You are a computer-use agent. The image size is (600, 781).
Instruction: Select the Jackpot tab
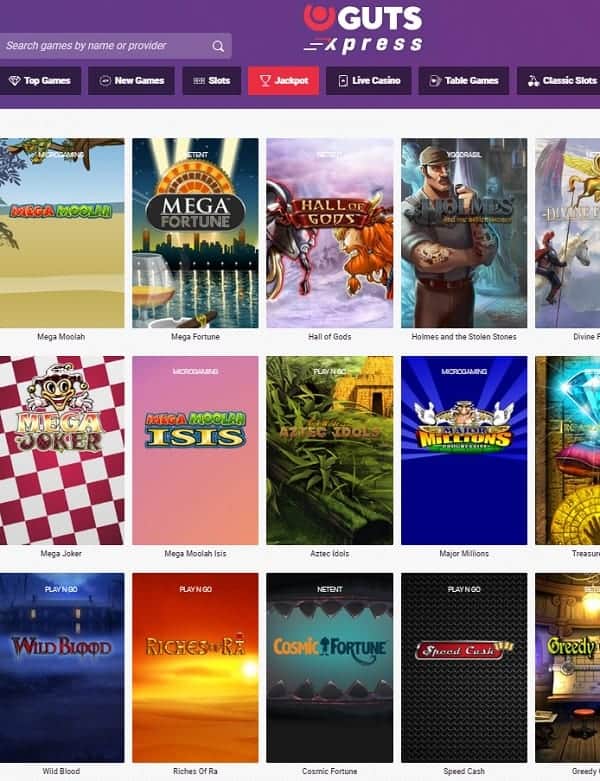tap(284, 81)
